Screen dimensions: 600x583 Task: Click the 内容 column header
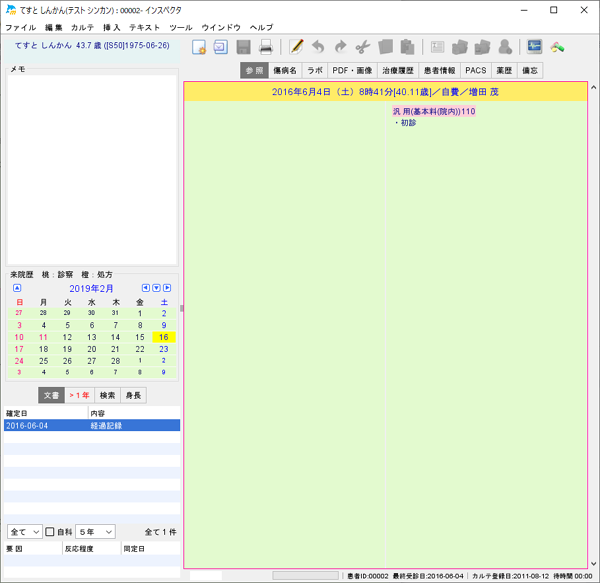point(134,413)
